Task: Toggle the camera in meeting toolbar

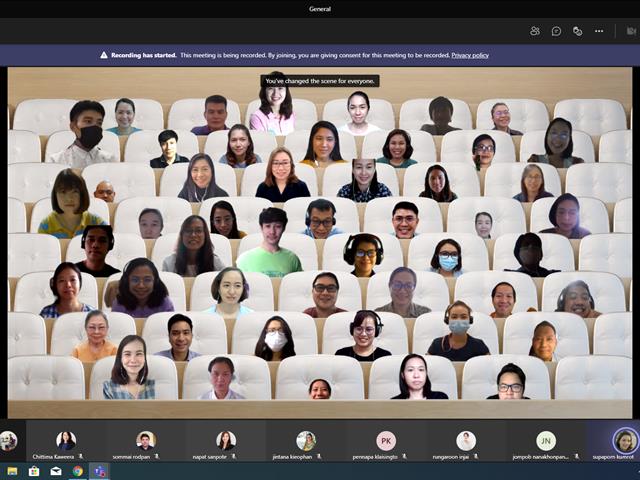Action: click(x=632, y=31)
